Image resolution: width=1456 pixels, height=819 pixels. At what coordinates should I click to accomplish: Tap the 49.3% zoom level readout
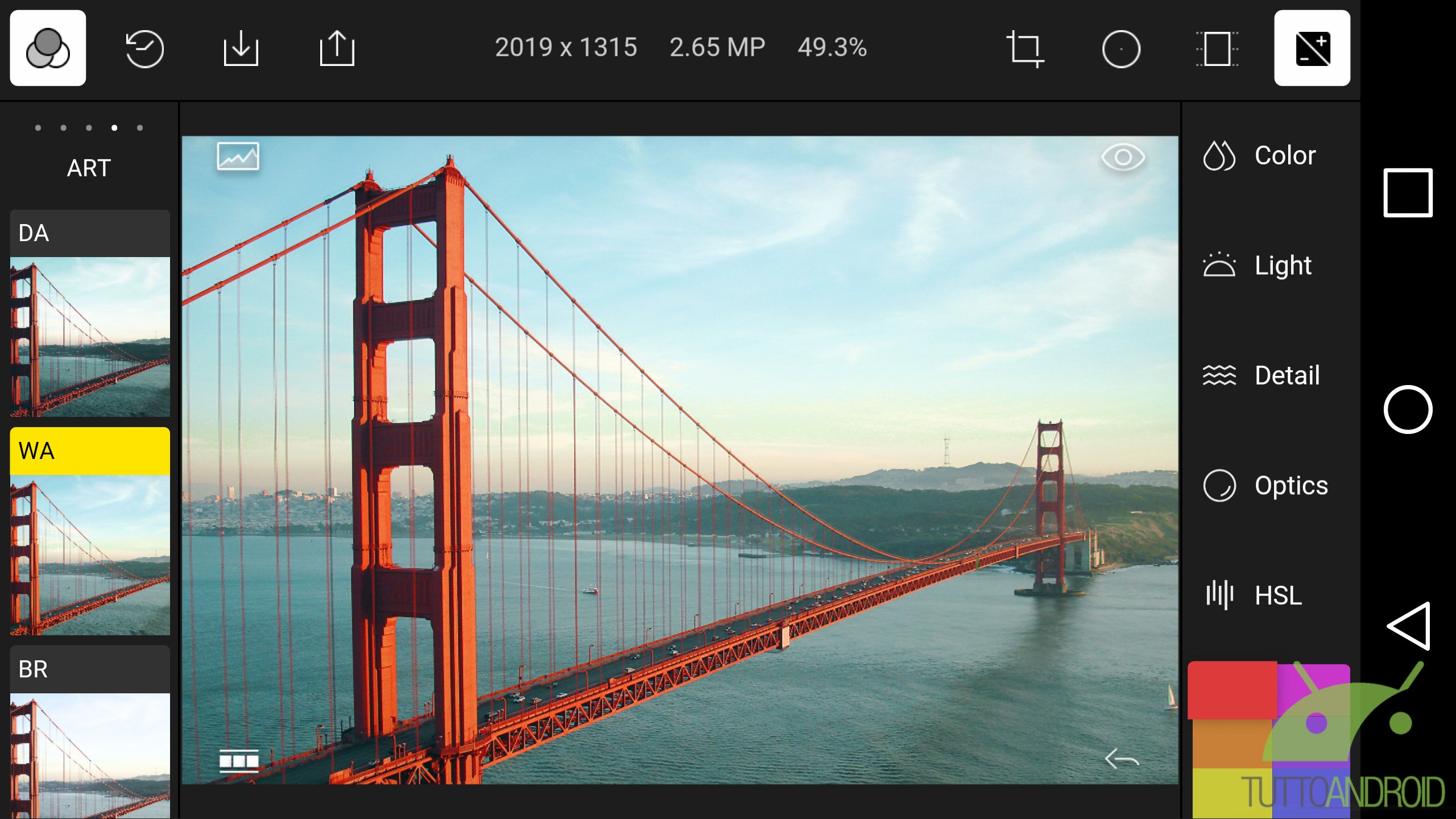[832, 48]
